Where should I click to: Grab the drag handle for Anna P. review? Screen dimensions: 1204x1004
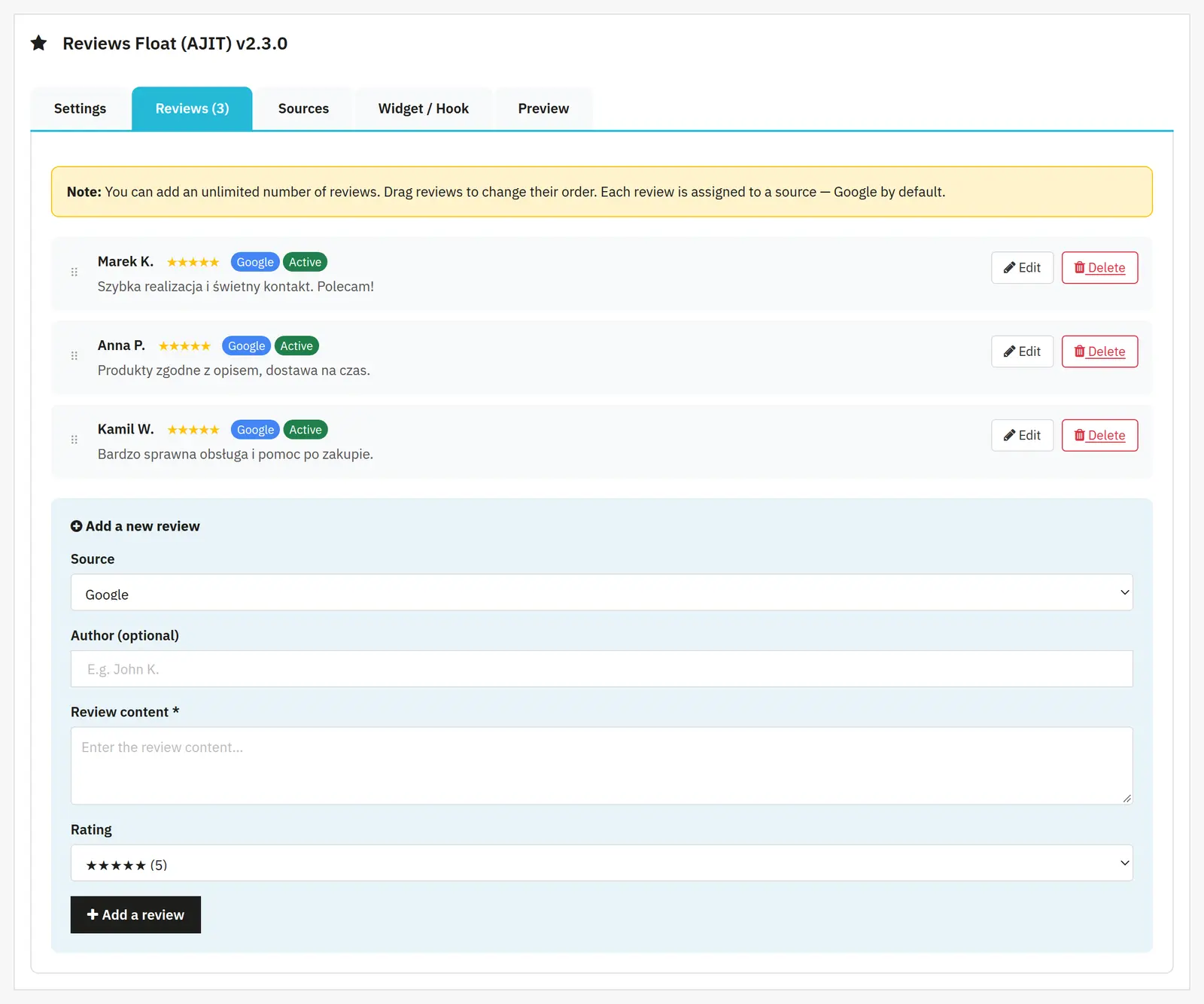pyautogui.click(x=74, y=355)
